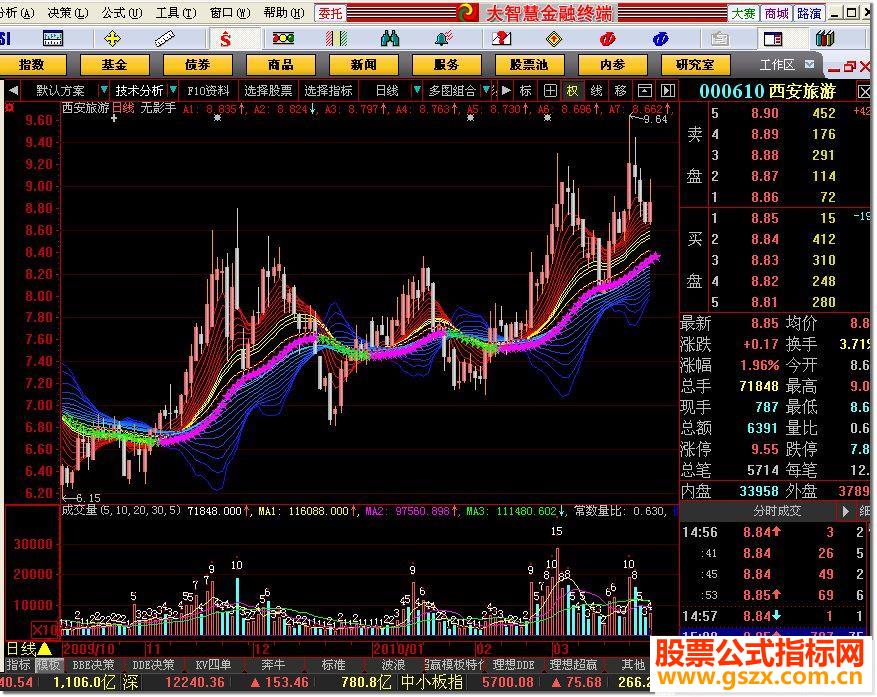Click the 债券 yellow button

point(197,64)
